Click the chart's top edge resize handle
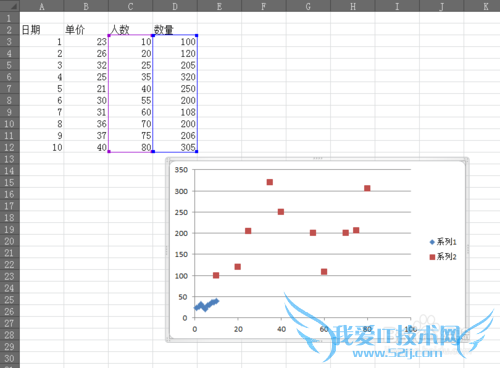This screenshot has height=368, width=500. click(317, 158)
